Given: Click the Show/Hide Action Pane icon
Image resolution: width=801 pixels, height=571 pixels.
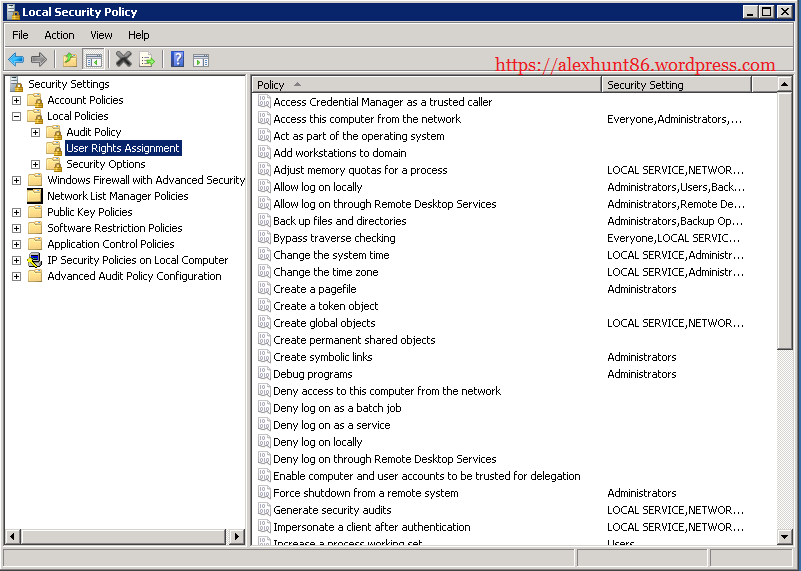Looking at the screenshot, I should point(201,60).
